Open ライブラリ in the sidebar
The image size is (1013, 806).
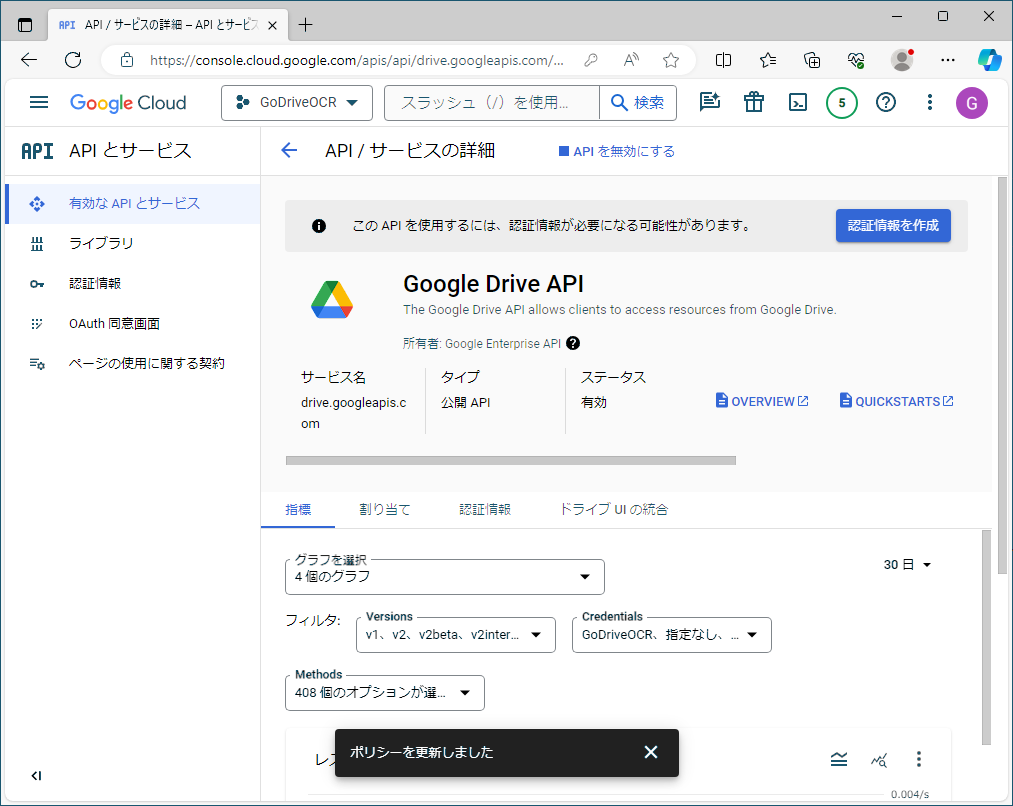[133, 243]
